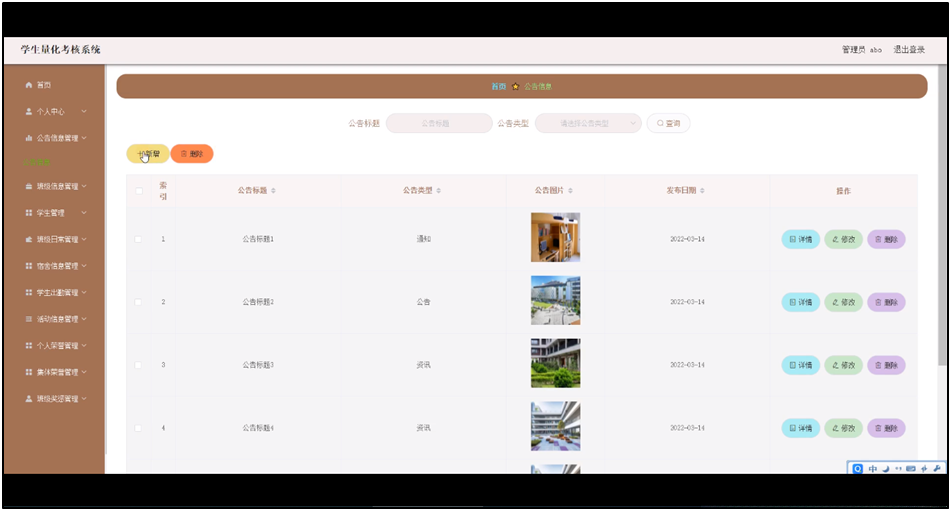Screen dimensions: 951x511
Task: Click purple 删除 for row 公告标题2
Action: click(x=886, y=302)
